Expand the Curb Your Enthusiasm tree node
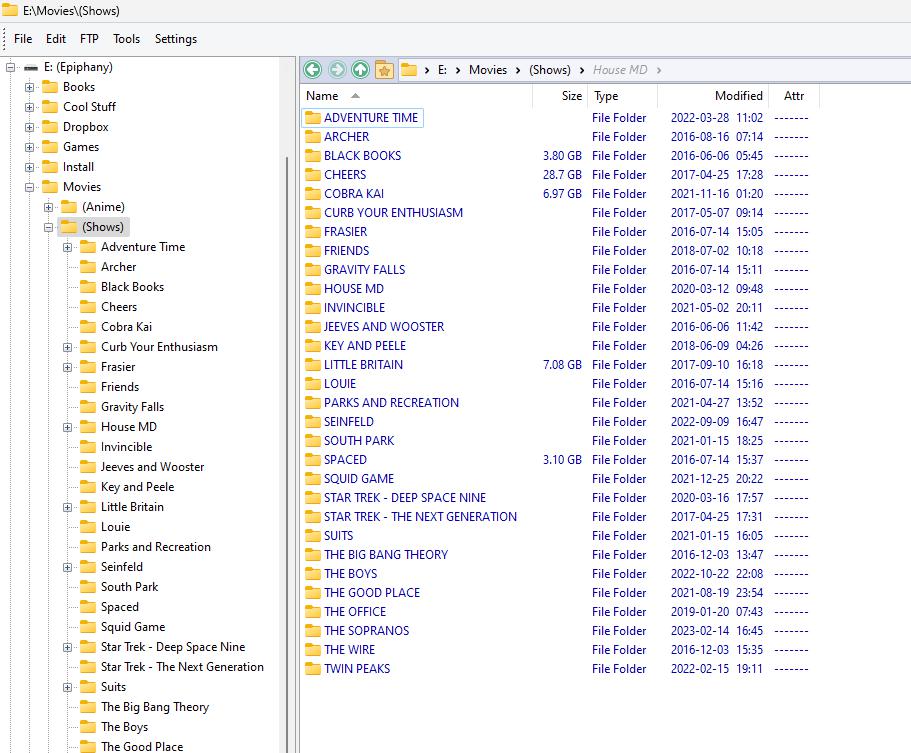This screenshot has width=911, height=753. click(x=67, y=347)
